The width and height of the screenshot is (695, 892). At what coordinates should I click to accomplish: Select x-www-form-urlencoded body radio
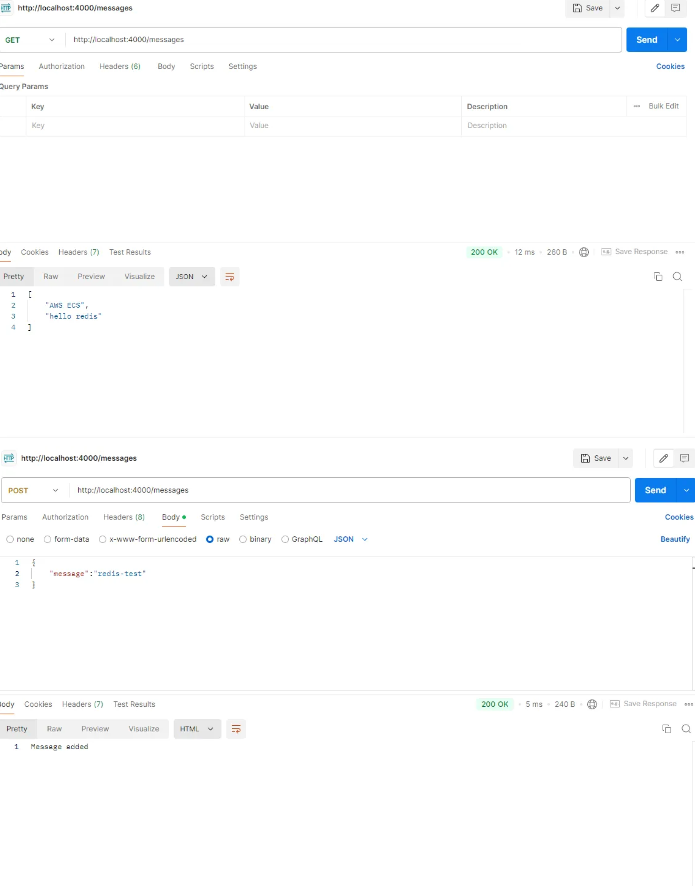pyautogui.click(x=102, y=539)
